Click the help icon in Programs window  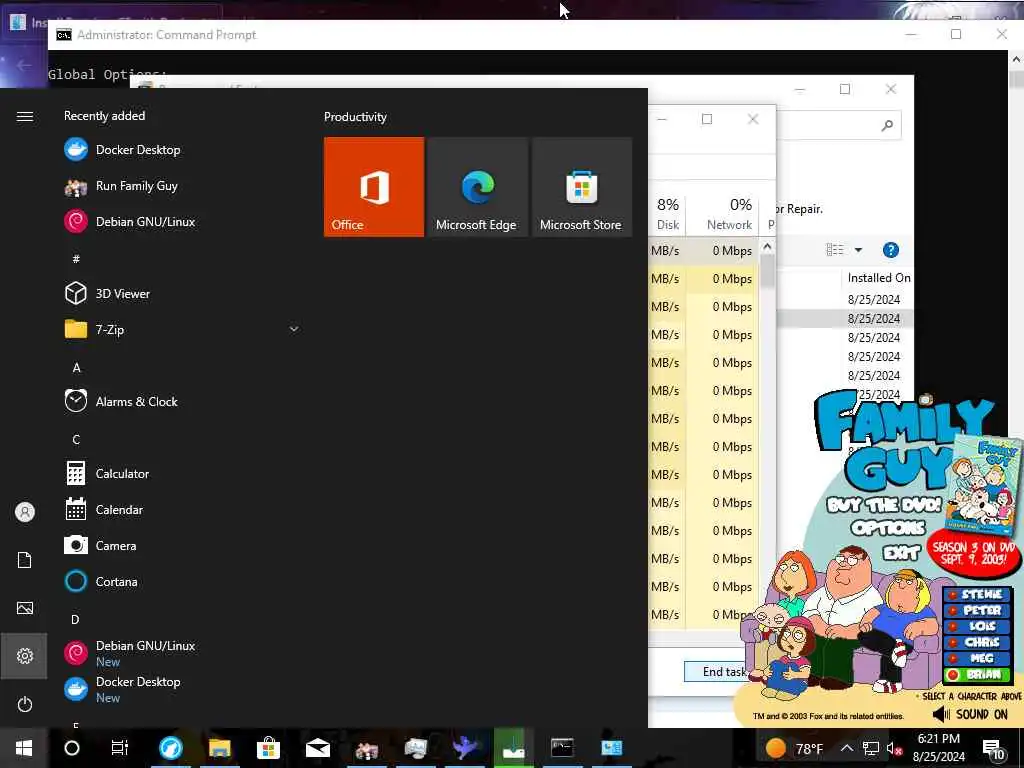pos(890,249)
